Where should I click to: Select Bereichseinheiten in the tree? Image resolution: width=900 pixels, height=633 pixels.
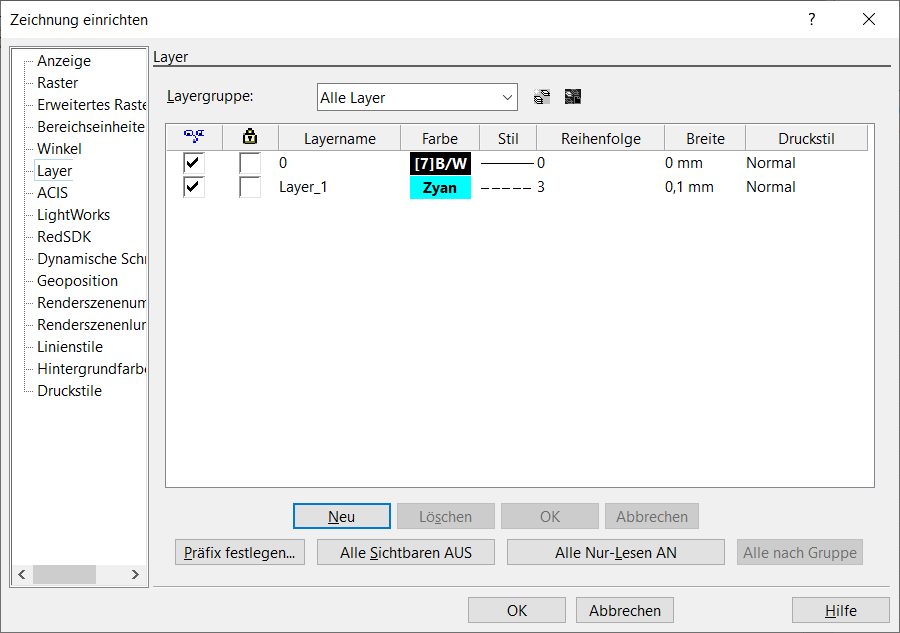tap(91, 127)
